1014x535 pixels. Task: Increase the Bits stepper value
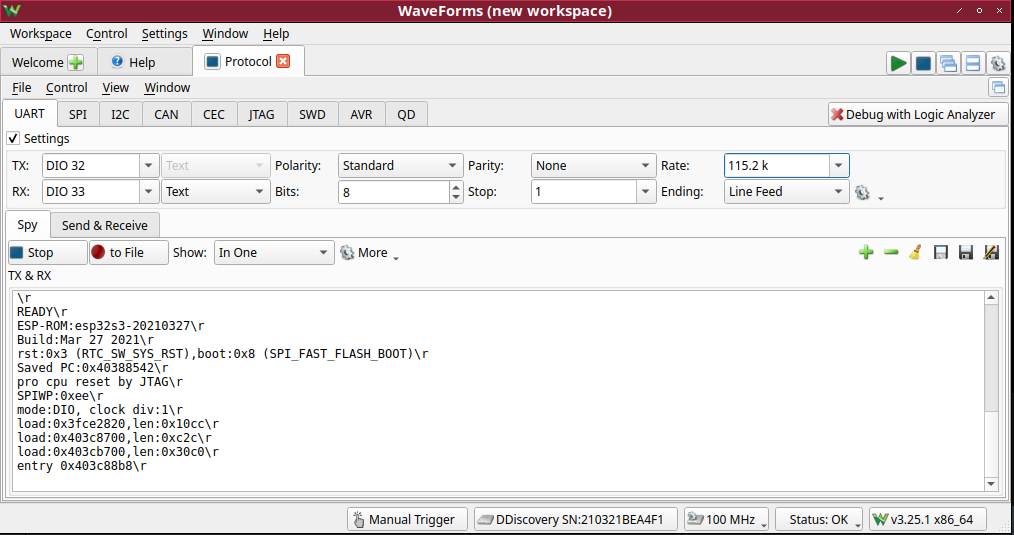457,187
